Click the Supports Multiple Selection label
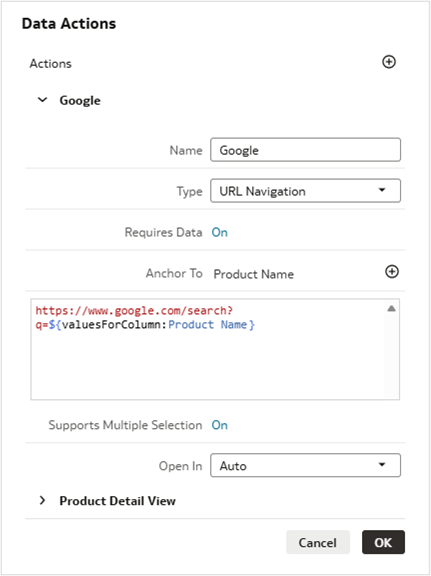Viewport: 431px width, 576px height. (x=125, y=425)
